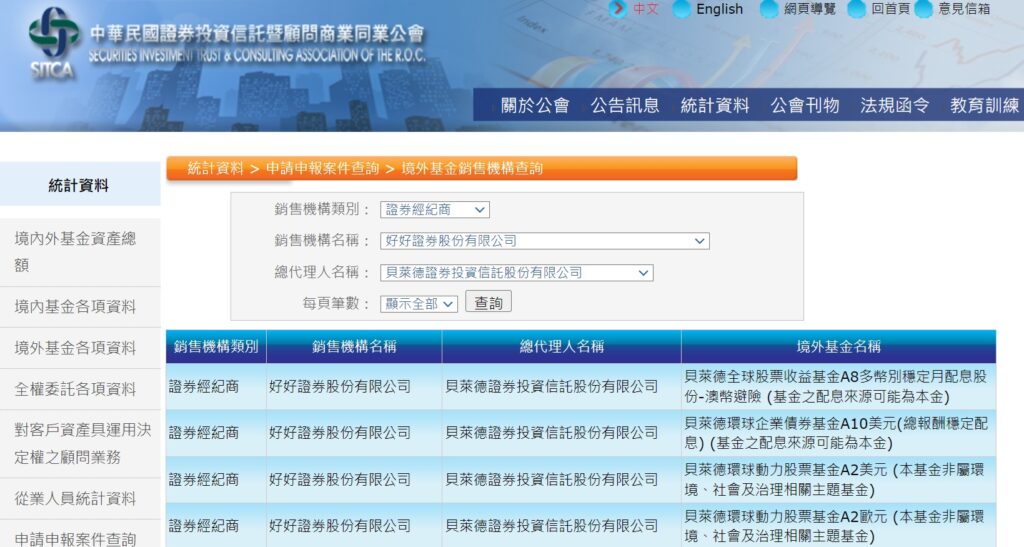Open the 教育訓練 menu
The image size is (1024, 547).
point(984,105)
